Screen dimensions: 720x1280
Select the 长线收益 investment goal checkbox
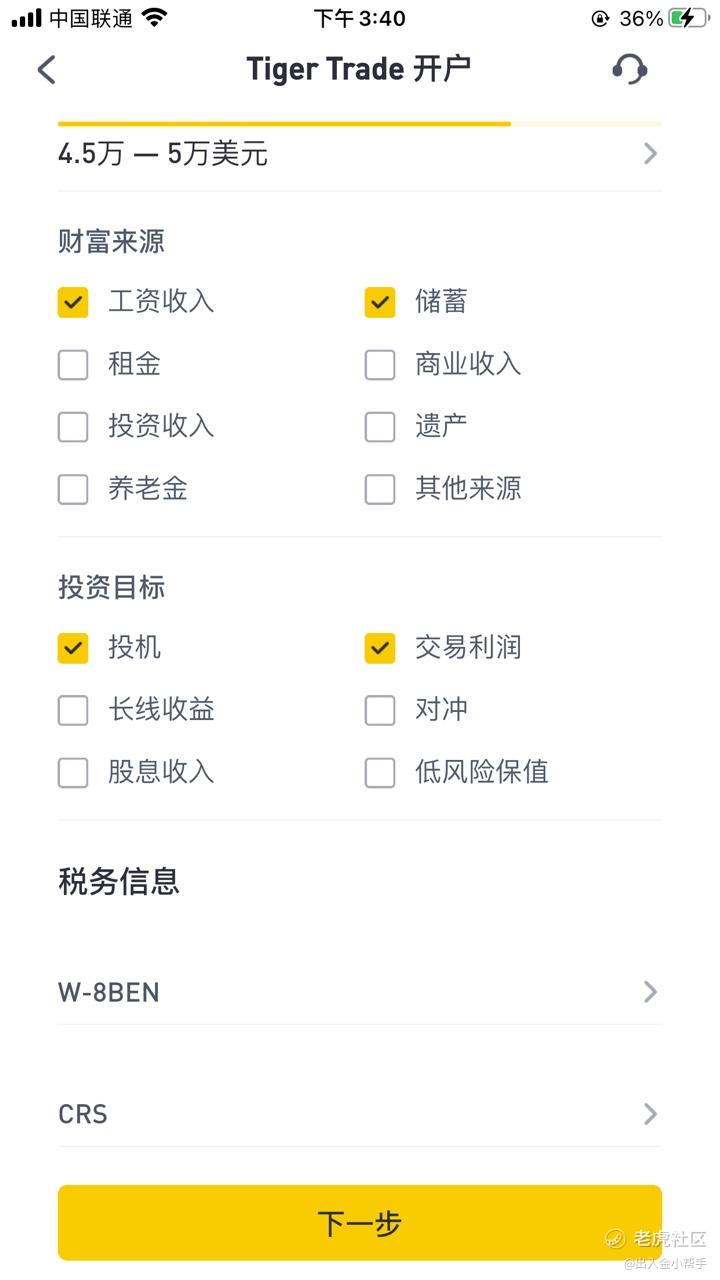pyautogui.click(x=73, y=711)
